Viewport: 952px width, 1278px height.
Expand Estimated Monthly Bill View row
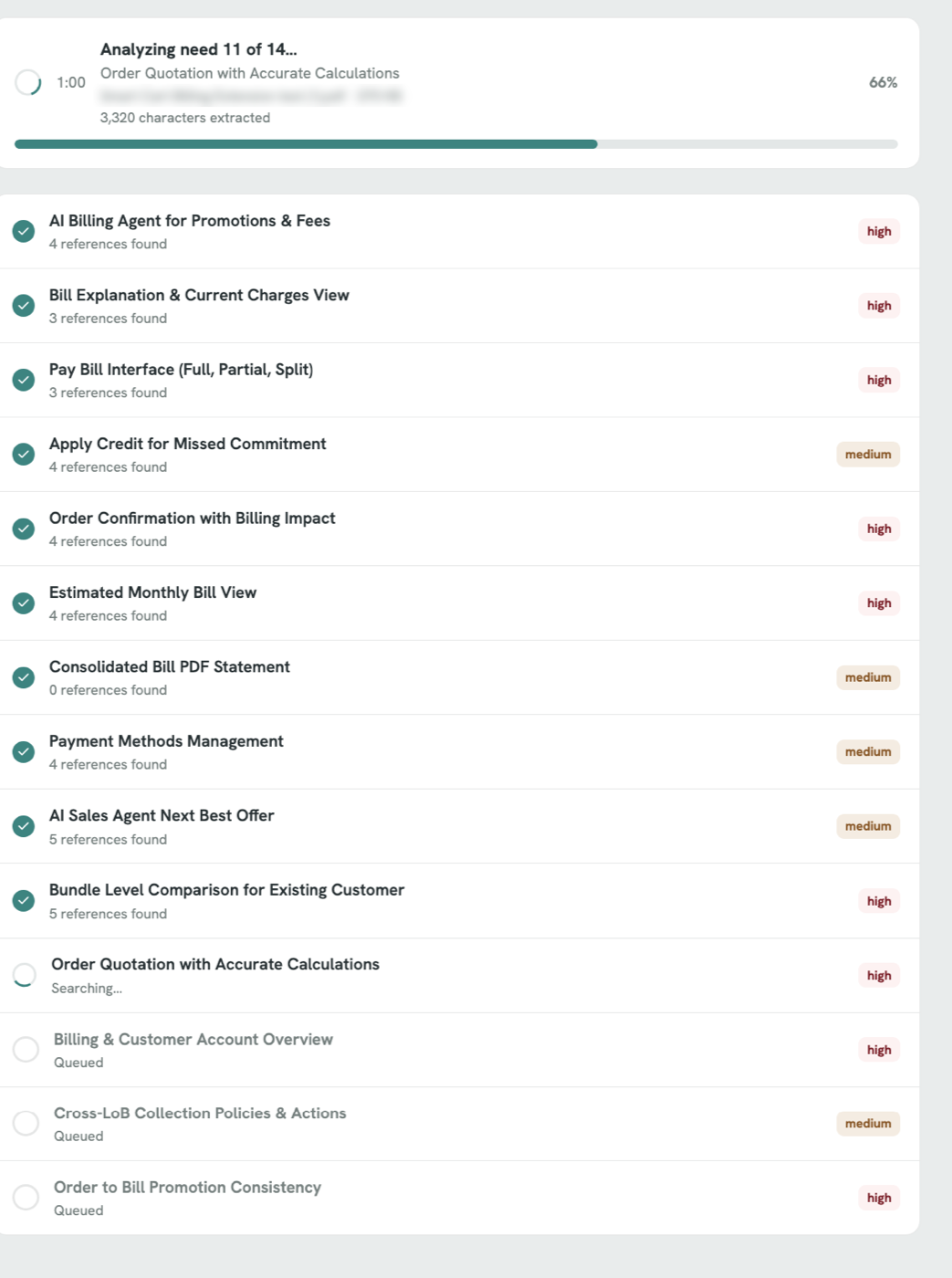459,603
